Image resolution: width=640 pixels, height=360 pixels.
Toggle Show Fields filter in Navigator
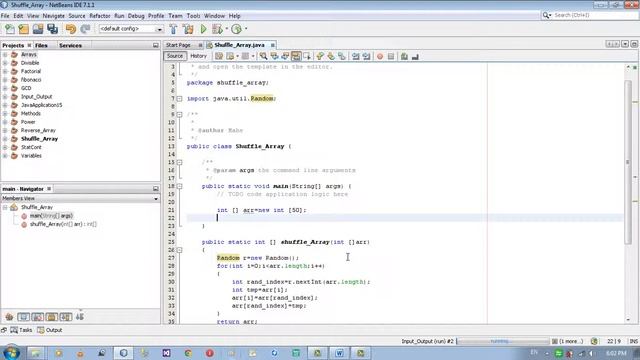pos(24,317)
